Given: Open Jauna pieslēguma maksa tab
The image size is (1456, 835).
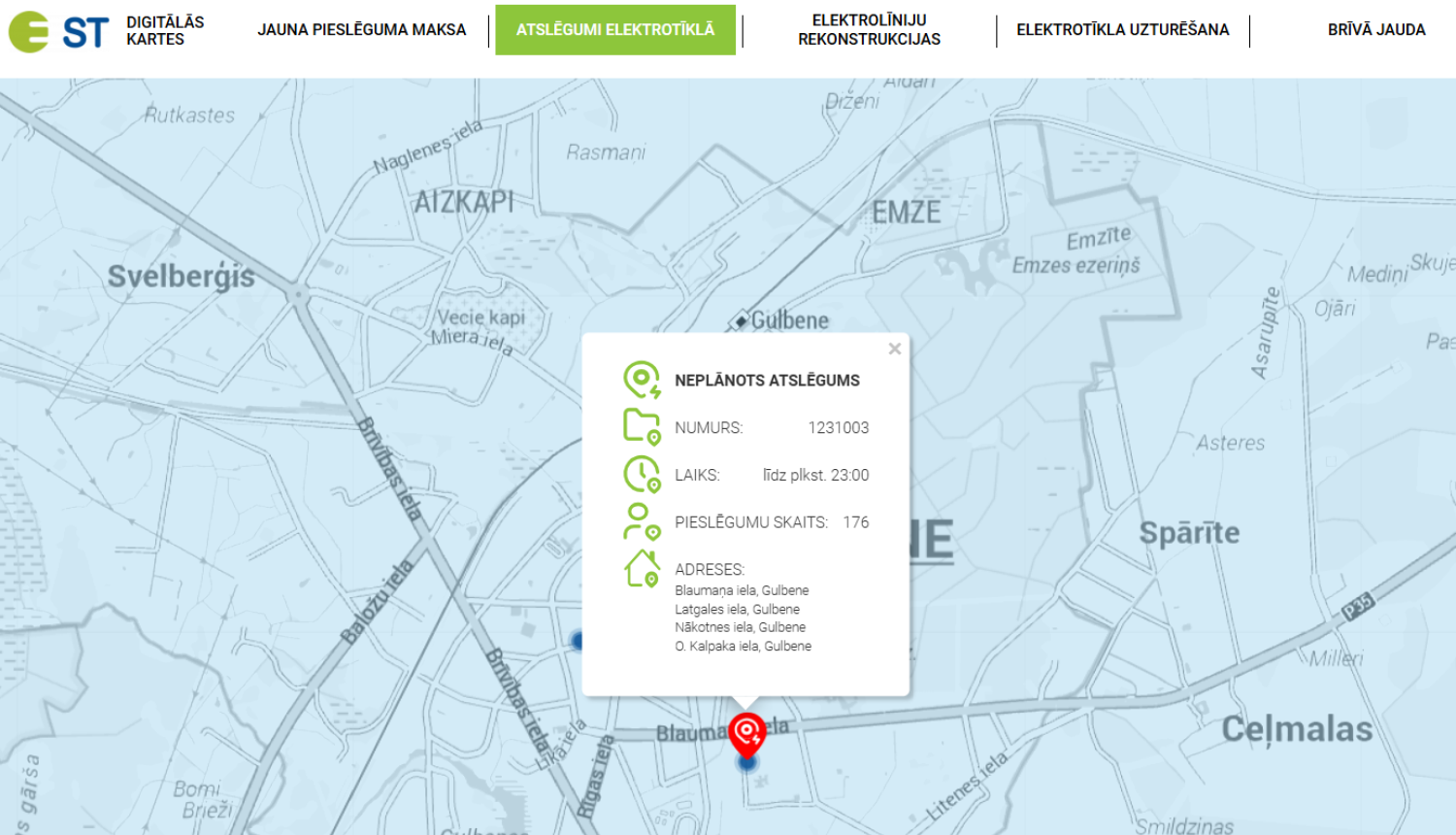Looking at the screenshot, I should pos(361,30).
